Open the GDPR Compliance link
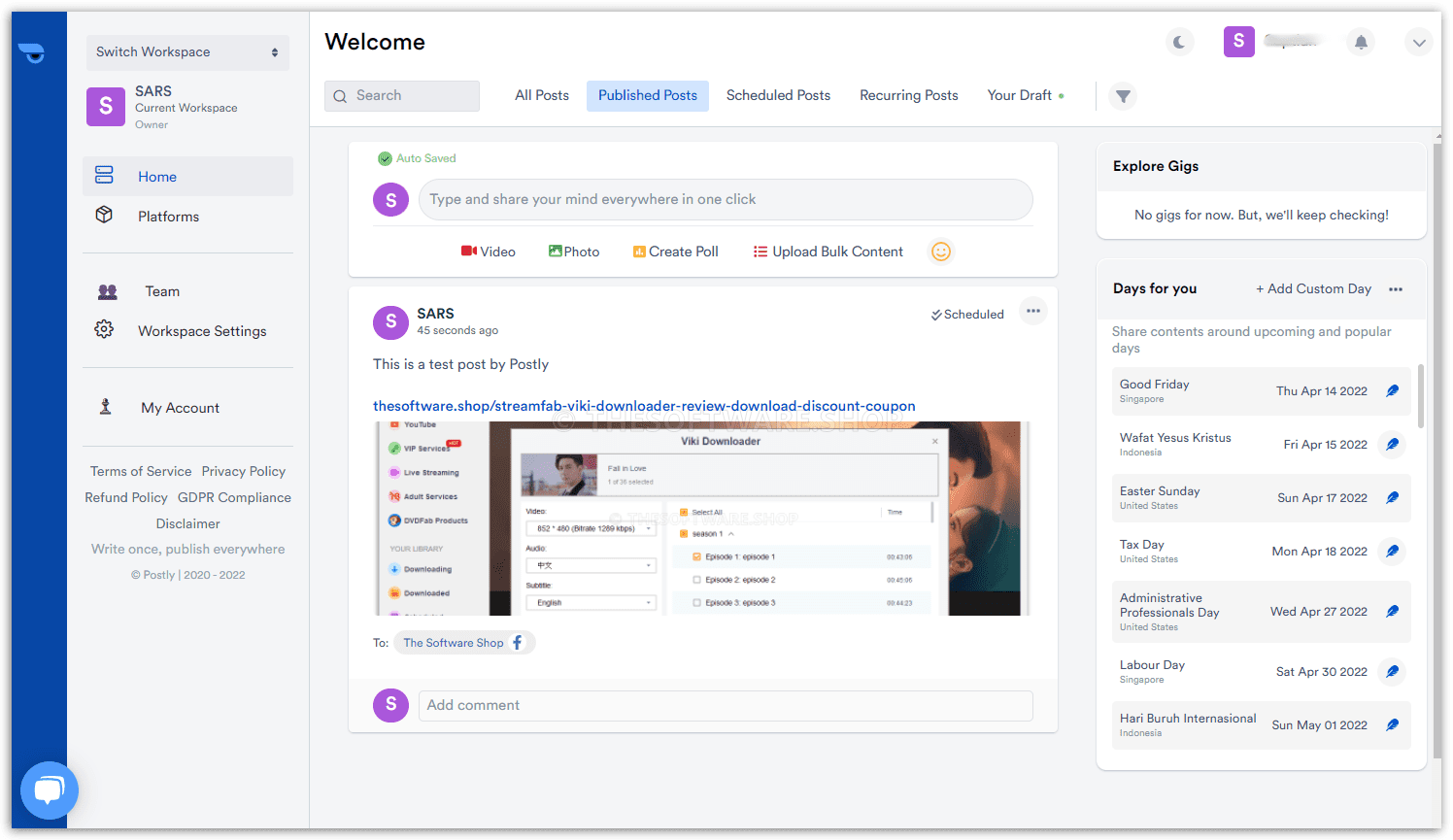This screenshot has height=840, width=1453. (234, 497)
